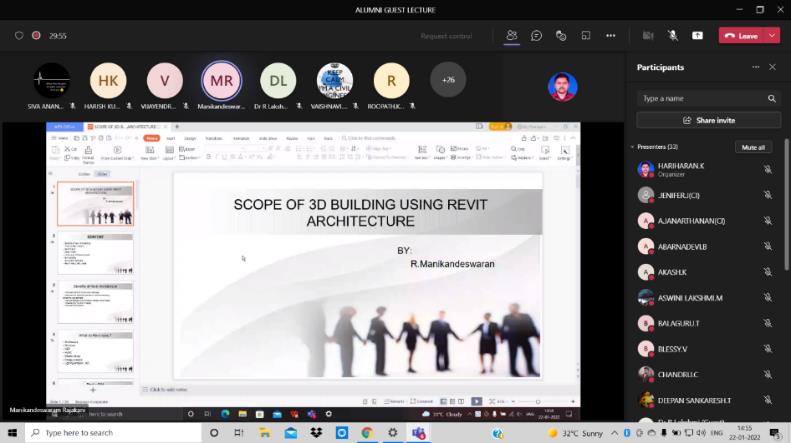
Task: Select first slide thumbnail in shared presentation
Action: coord(95,204)
